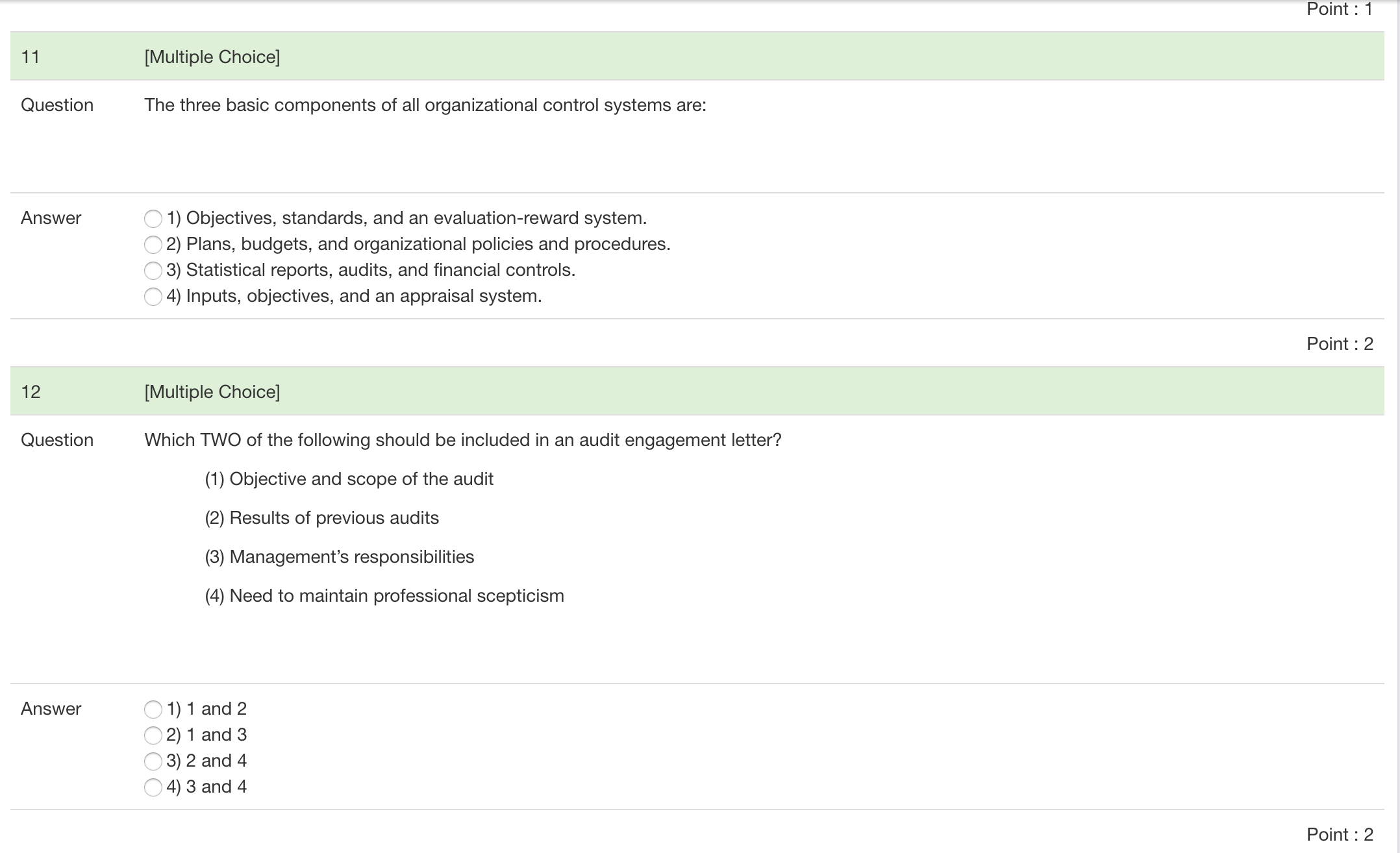Pick answer option "3 and 4"
This screenshot has height=853, width=1400.
[x=153, y=787]
